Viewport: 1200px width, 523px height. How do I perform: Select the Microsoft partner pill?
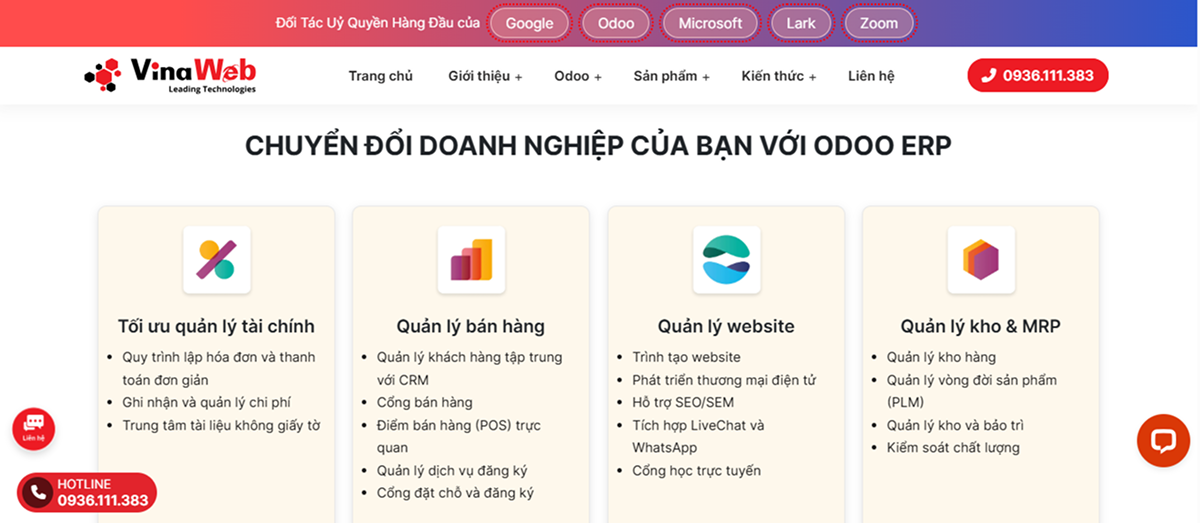710,23
